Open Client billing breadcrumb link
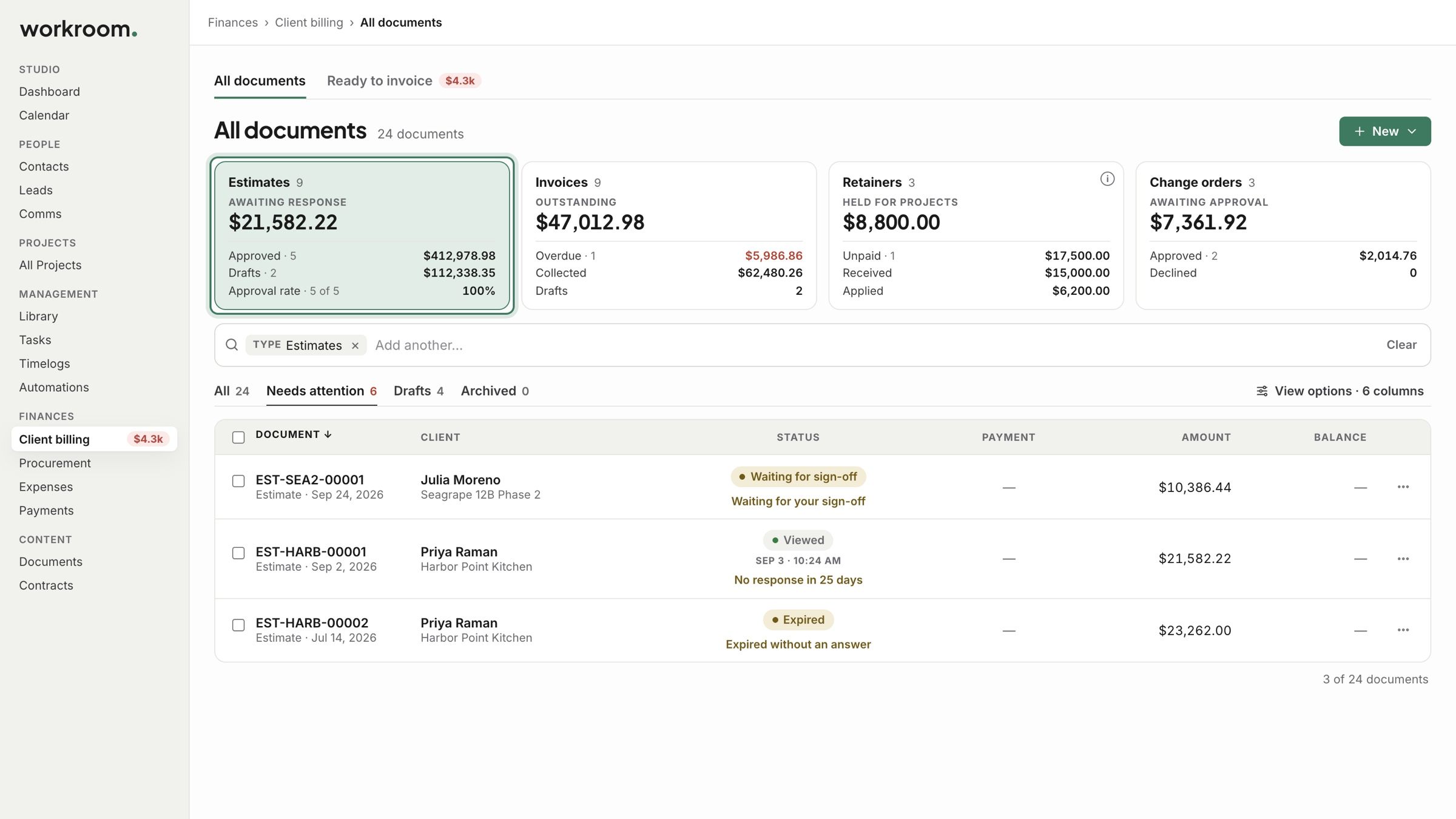The image size is (1456, 819). [x=309, y=22]
